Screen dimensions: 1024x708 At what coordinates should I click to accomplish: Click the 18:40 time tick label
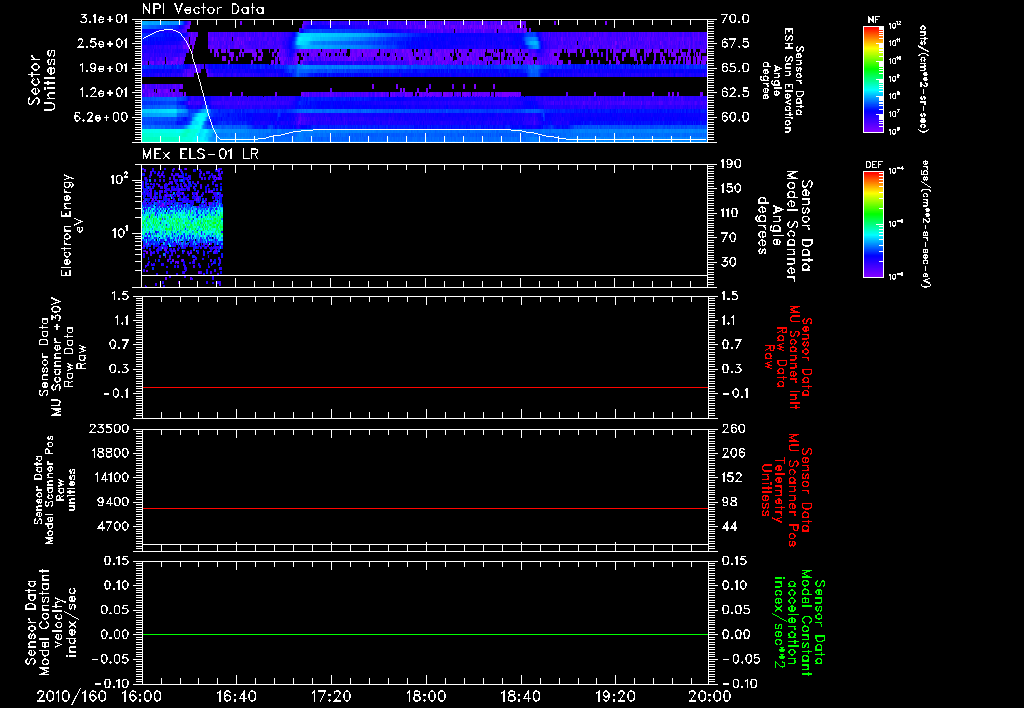pos(520,696)
